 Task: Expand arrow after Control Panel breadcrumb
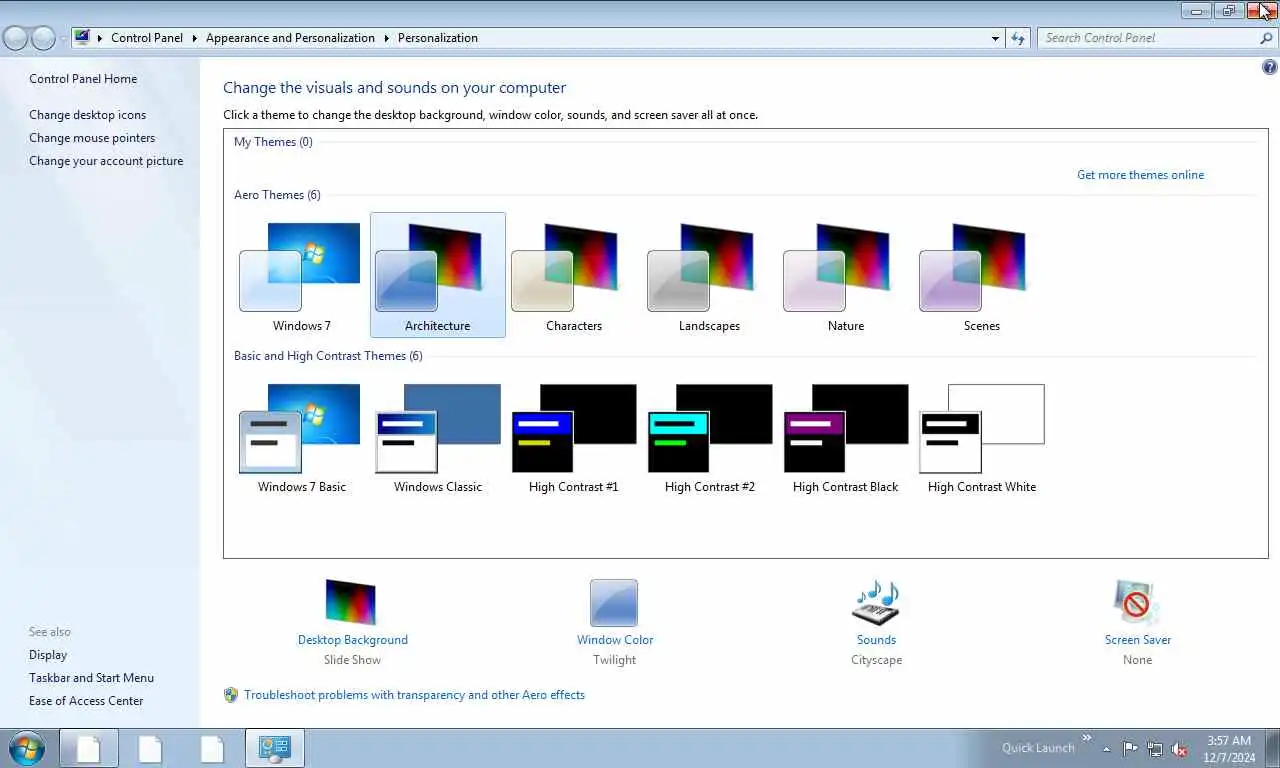[195, 38]
